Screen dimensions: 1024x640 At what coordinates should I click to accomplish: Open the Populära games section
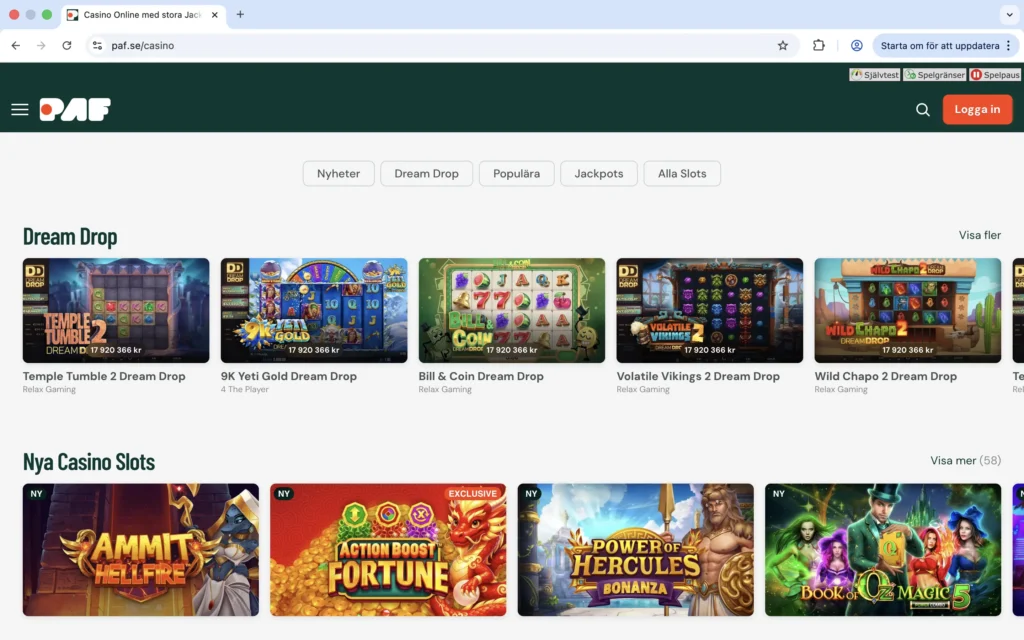[x=516, y=173]
